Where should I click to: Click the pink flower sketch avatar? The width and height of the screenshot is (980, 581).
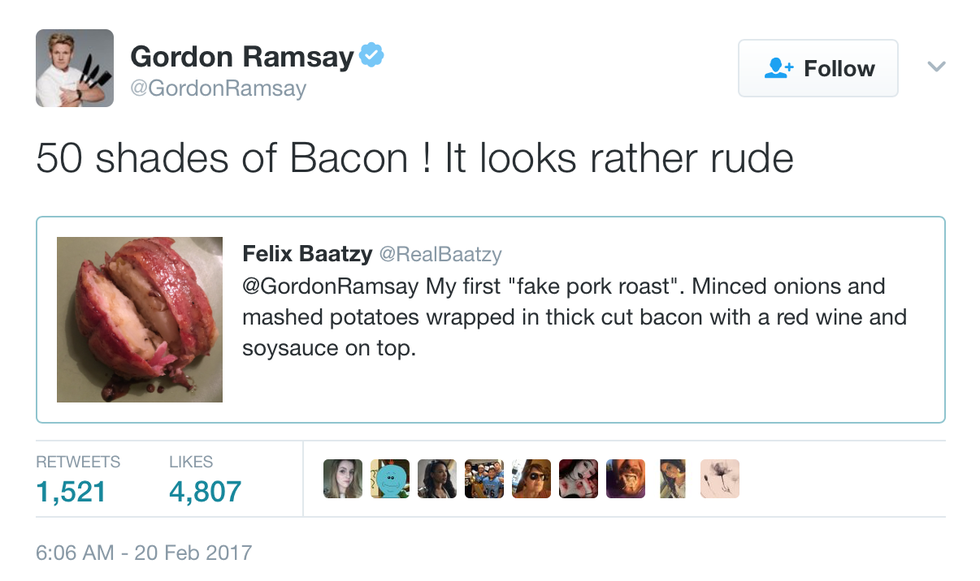[x=719, y=479]
